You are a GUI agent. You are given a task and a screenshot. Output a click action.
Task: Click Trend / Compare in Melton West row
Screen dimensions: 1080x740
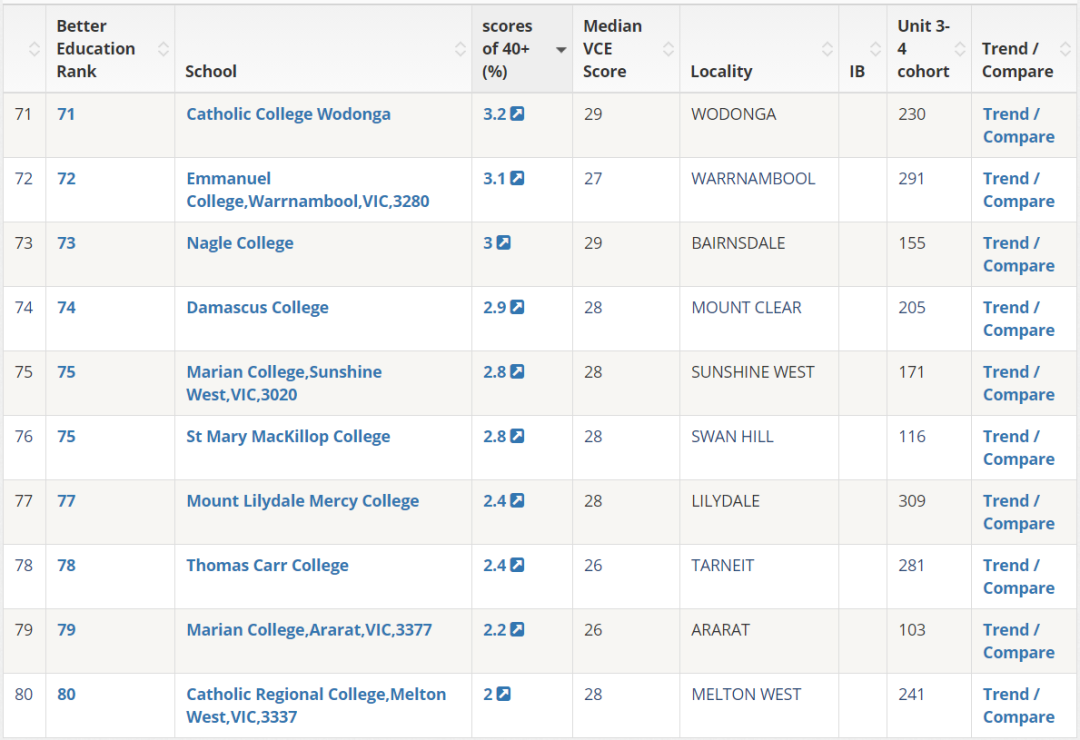point(1018,705)
